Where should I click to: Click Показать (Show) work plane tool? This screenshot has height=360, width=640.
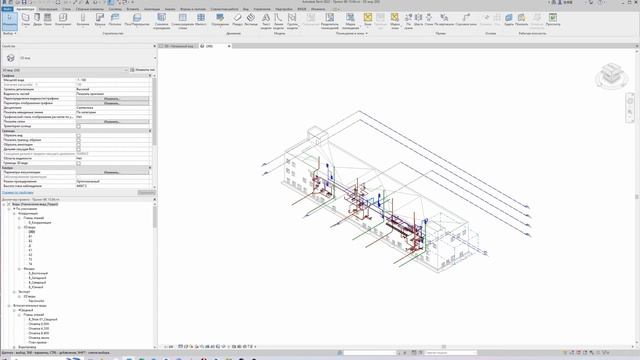tap(521, 20)
